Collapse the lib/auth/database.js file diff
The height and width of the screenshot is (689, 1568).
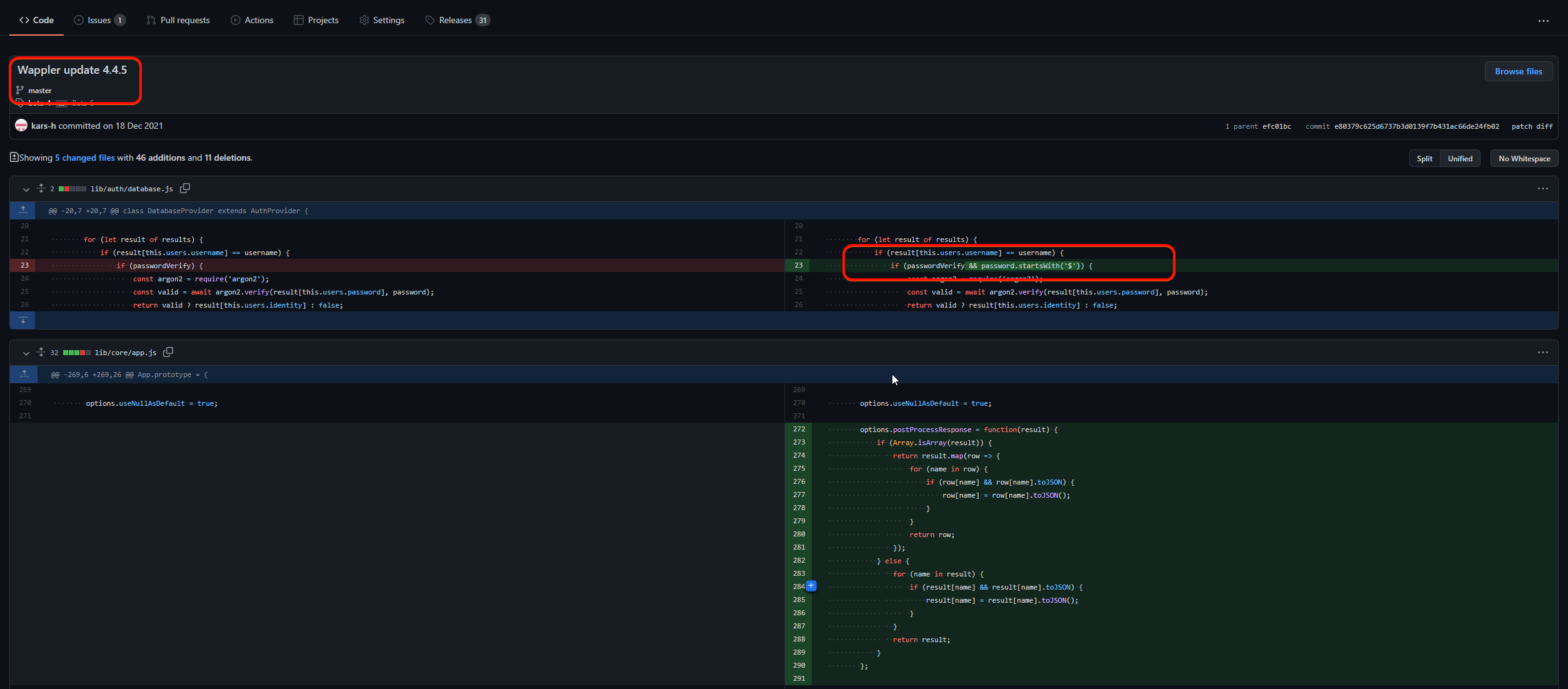point(26,189)
